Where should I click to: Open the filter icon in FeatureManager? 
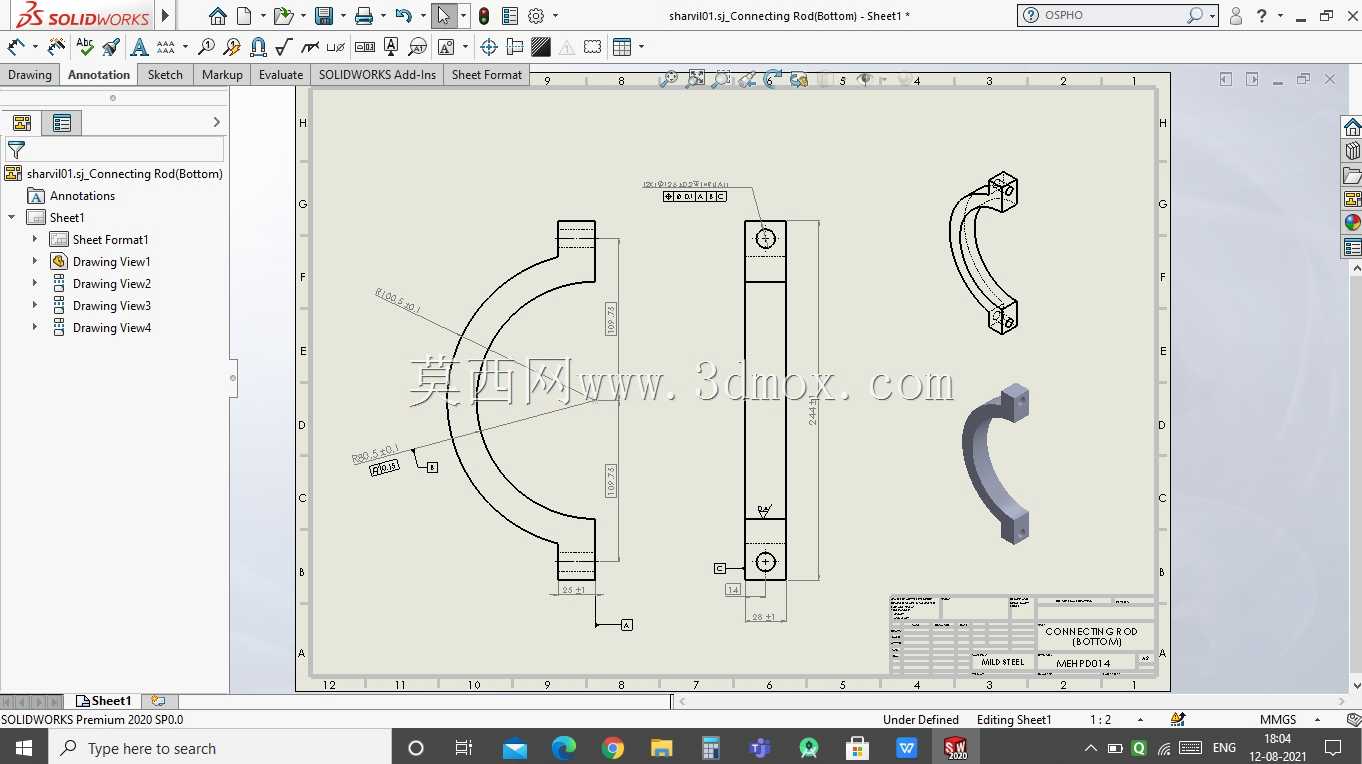(x=16, y=150)
